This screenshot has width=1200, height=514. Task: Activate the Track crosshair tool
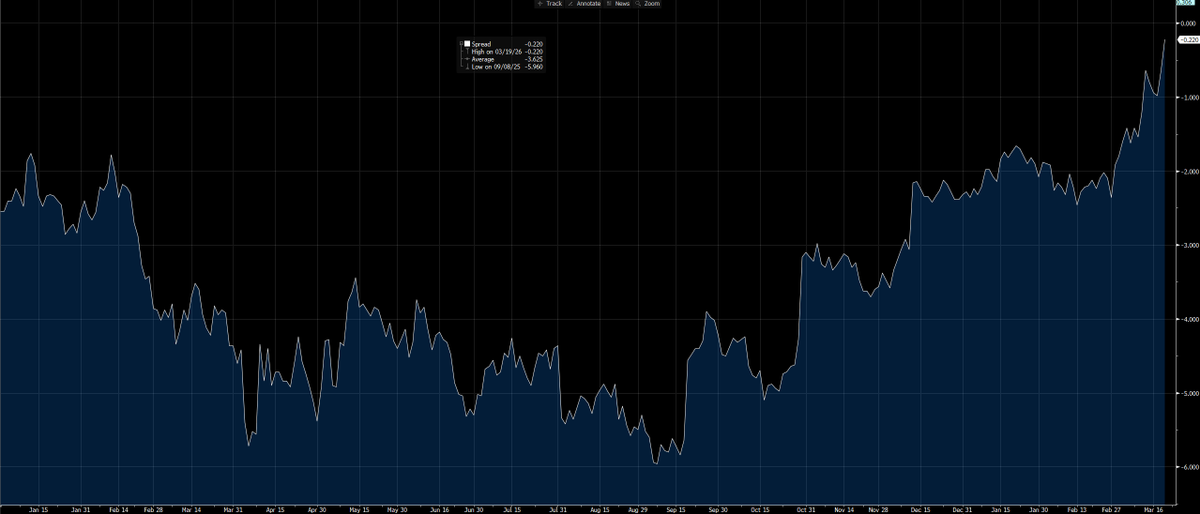click(x=551, y=4)
